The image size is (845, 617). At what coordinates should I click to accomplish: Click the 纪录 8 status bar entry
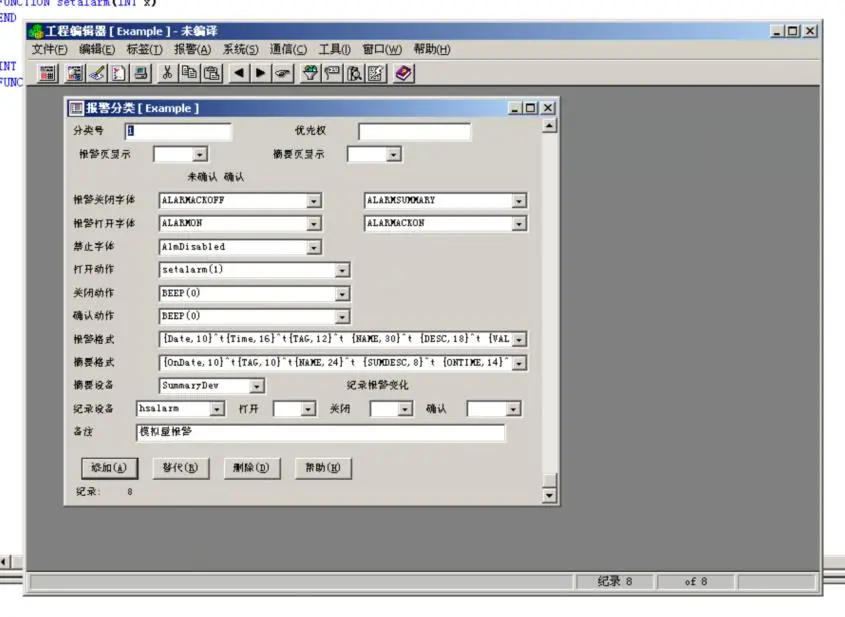coord(614,581)
